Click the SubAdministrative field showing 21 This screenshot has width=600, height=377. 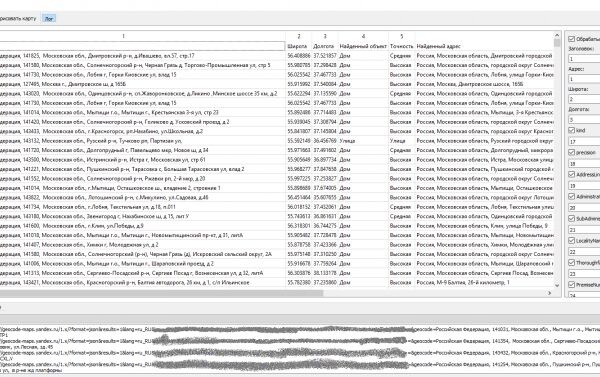[584, 230]
